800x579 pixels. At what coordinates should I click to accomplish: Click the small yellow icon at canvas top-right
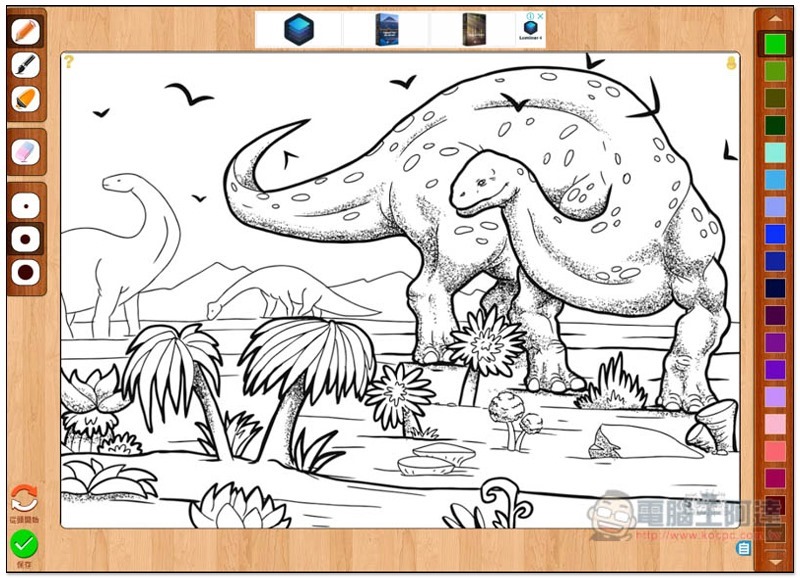tap(731, 62)
